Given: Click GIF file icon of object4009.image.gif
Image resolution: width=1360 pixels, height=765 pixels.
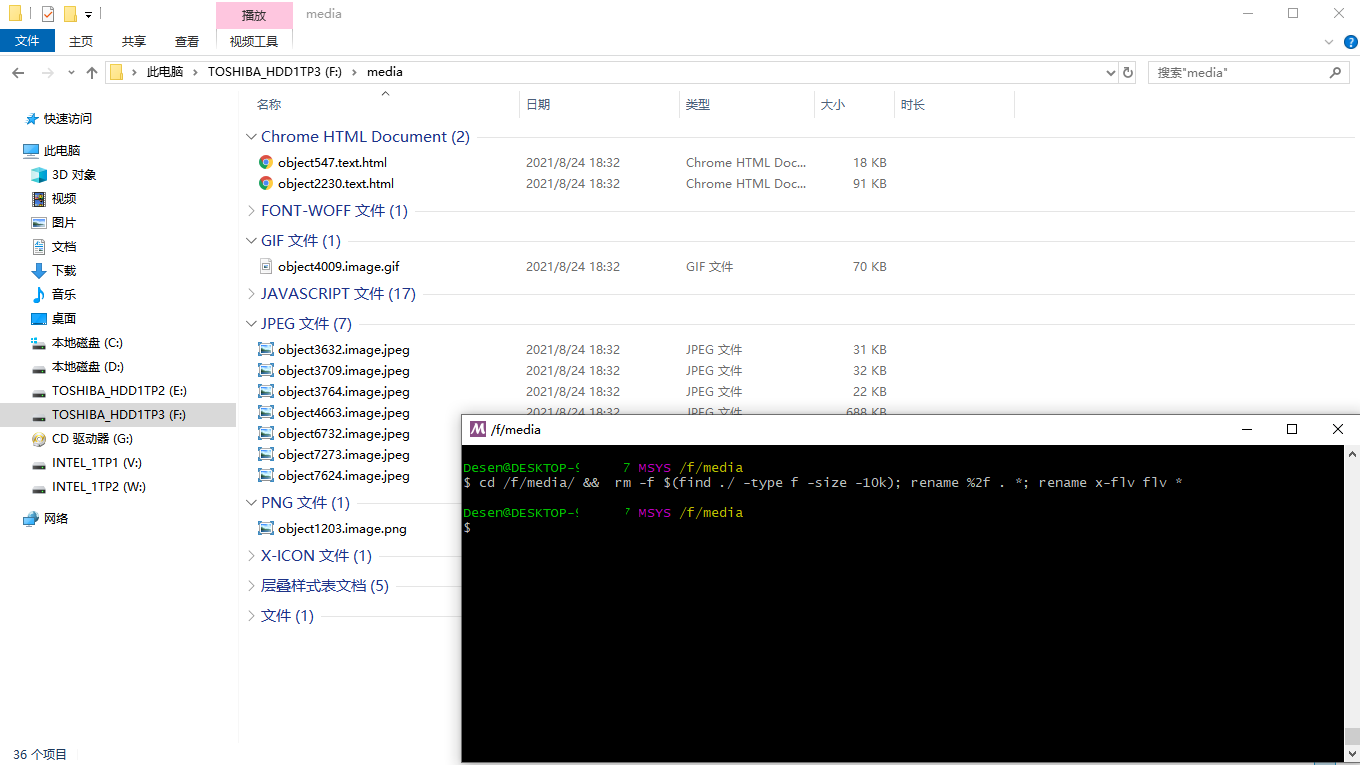Looking at the screenshot, I should (x=266, y=266).
